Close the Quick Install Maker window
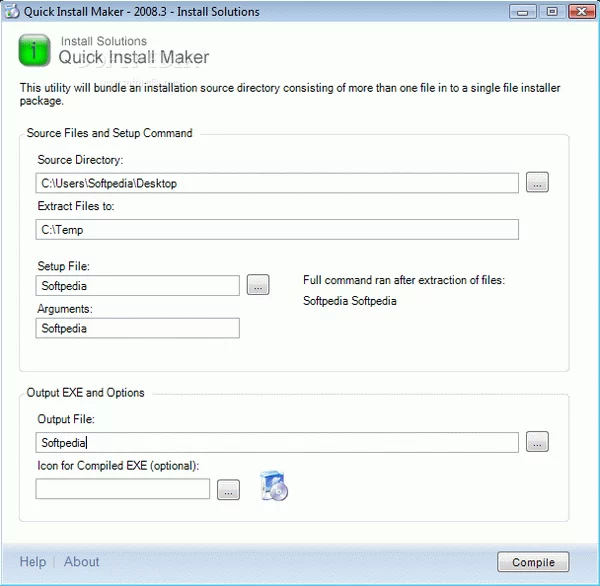The width and height of the screenshot is (600, 586). pyautogui.click(x=581, y=12)
